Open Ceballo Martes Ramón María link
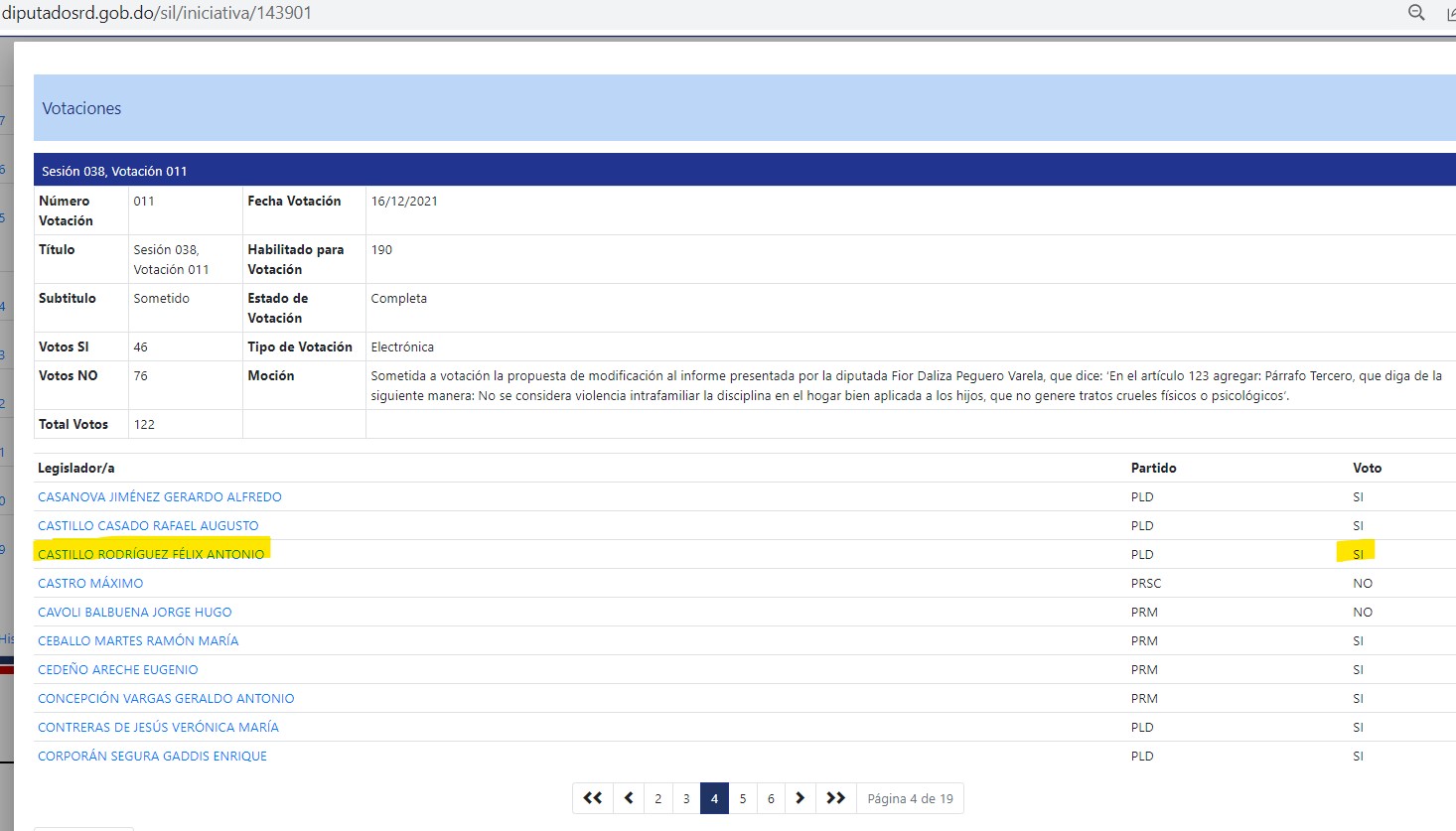The height and width of the screenshot is (831, 1456). [138, 640]
